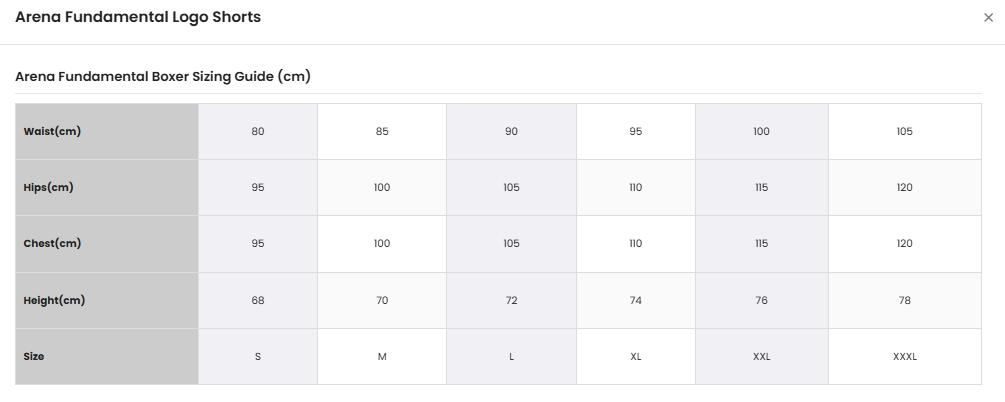Viewport: 1005px width, 402px height.
Task: Click the Chest(cm) row header
Action: (107, 244)
